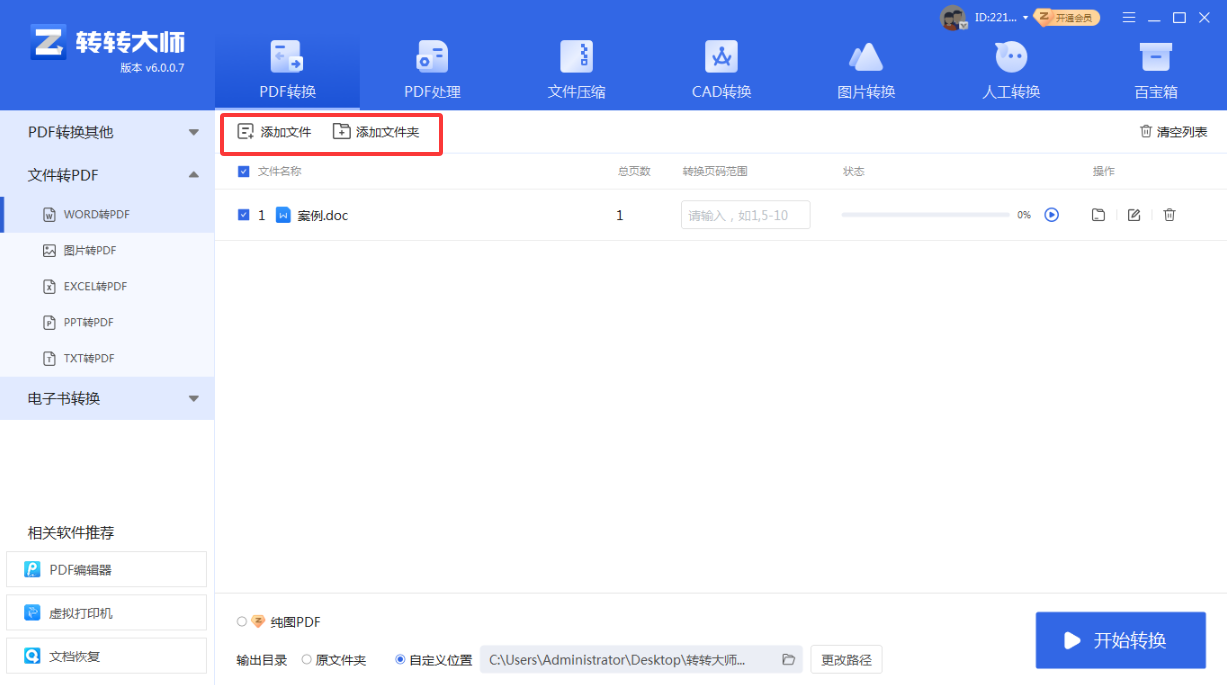Open the hamburger main menu
Viewport: 1227px width, 685px height.
(x=1129, y=17)
